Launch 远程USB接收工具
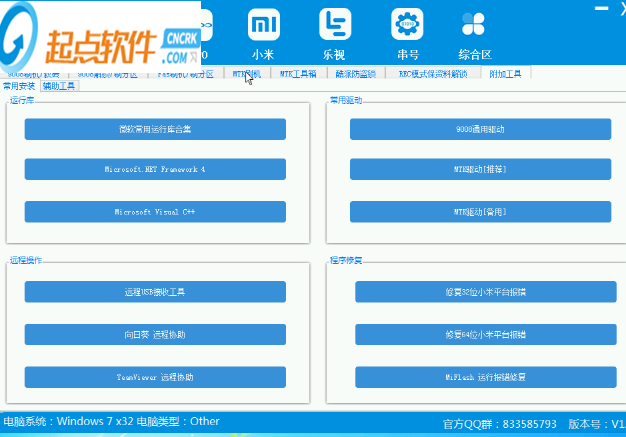626x437 pixels. pyautogui.click(x=155, y=292)
